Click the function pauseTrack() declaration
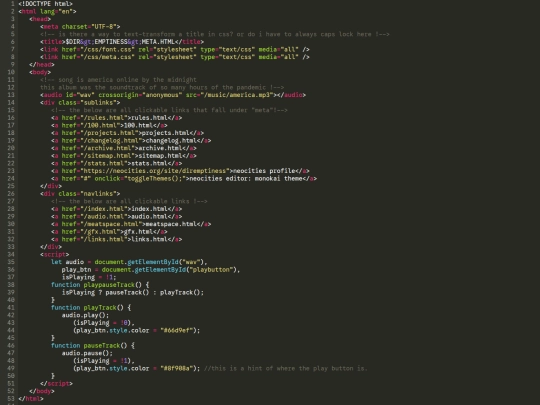 93,345
